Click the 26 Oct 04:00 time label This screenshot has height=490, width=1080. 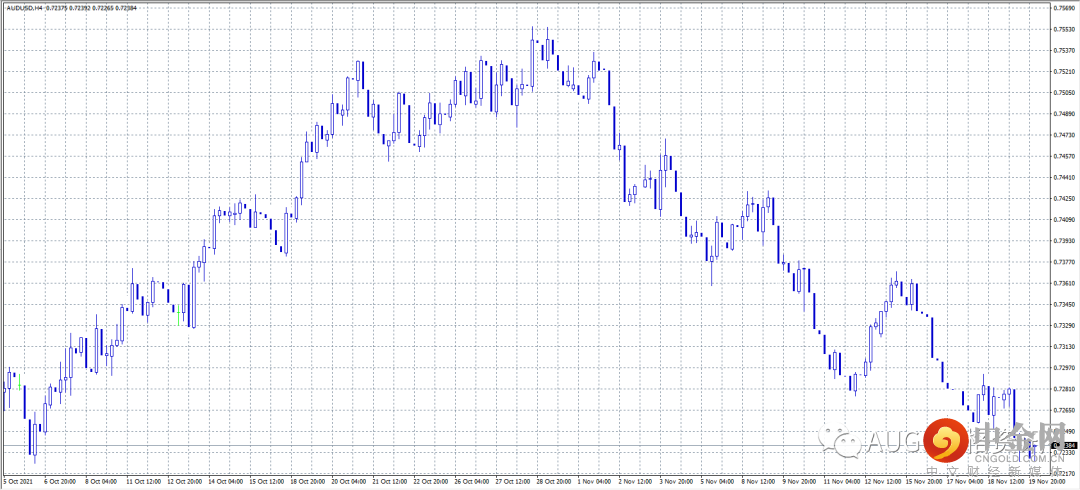pos(470,482)
